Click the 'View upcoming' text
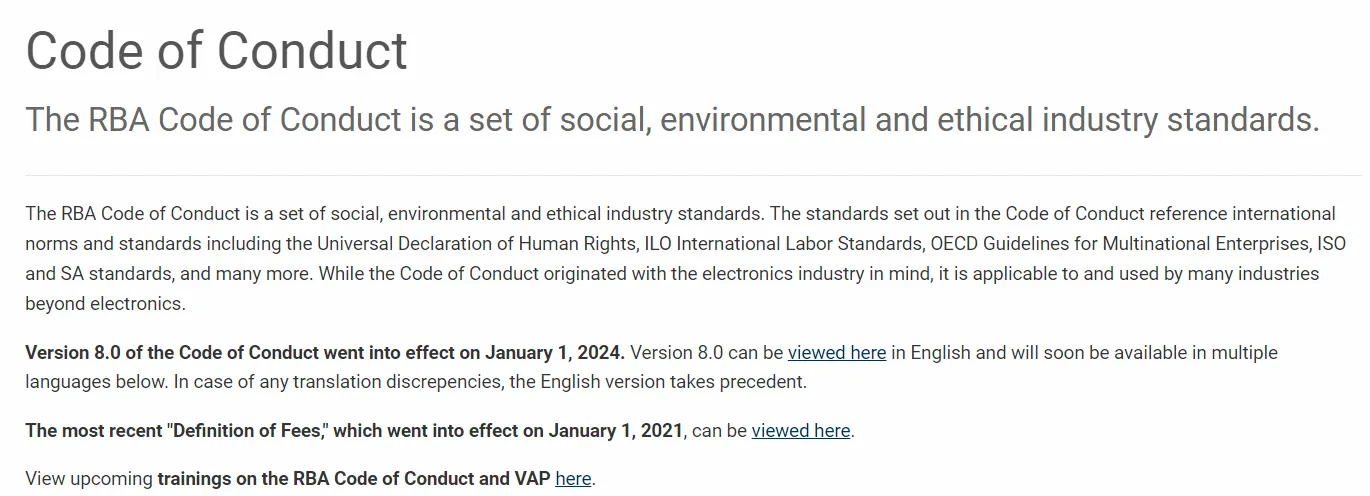The image size is (1370, 496). point(89,479)
